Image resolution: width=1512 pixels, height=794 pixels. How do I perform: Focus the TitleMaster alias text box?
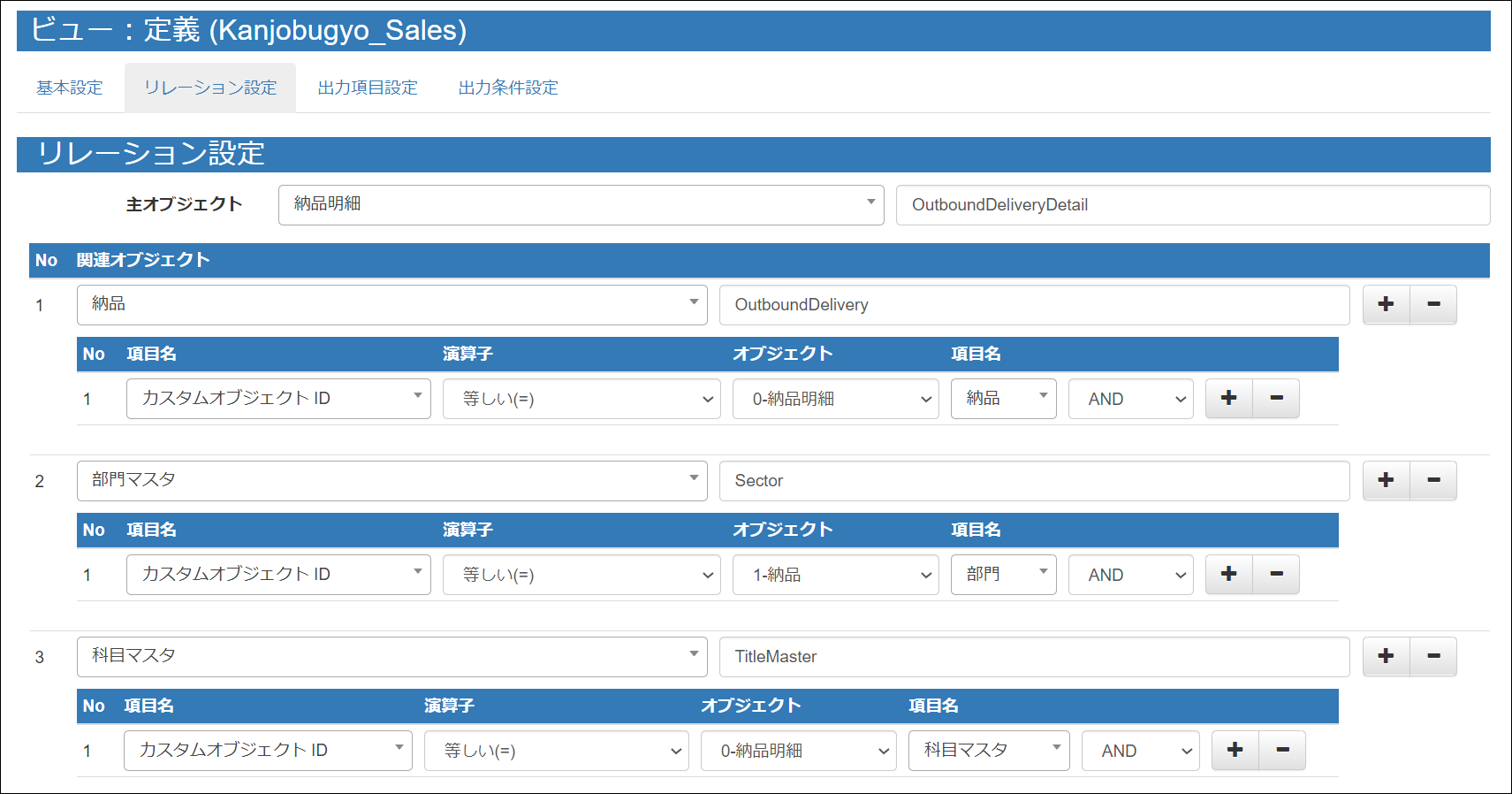pos(1034,657)
